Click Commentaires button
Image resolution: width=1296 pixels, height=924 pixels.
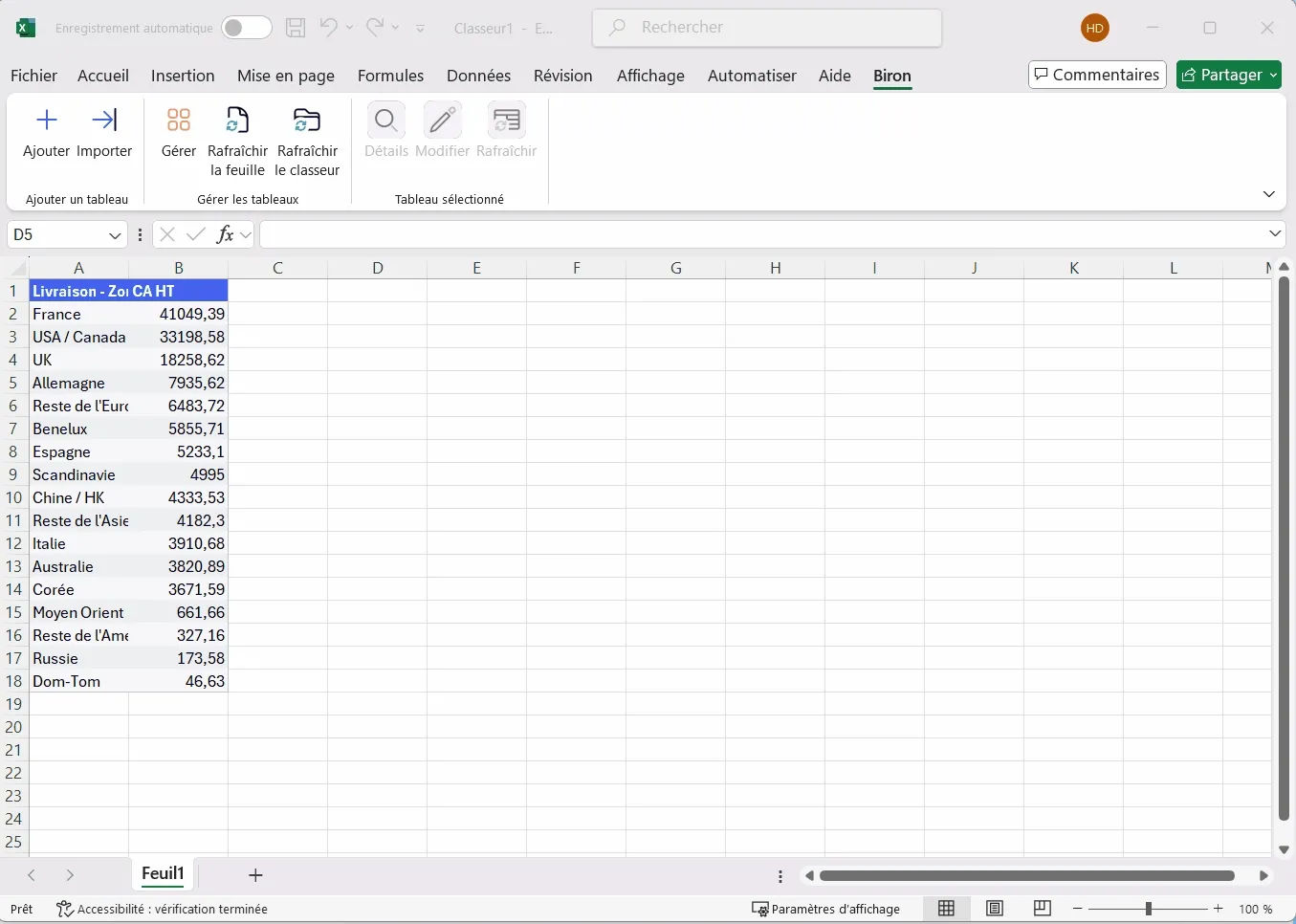[x=1097, y=75]
